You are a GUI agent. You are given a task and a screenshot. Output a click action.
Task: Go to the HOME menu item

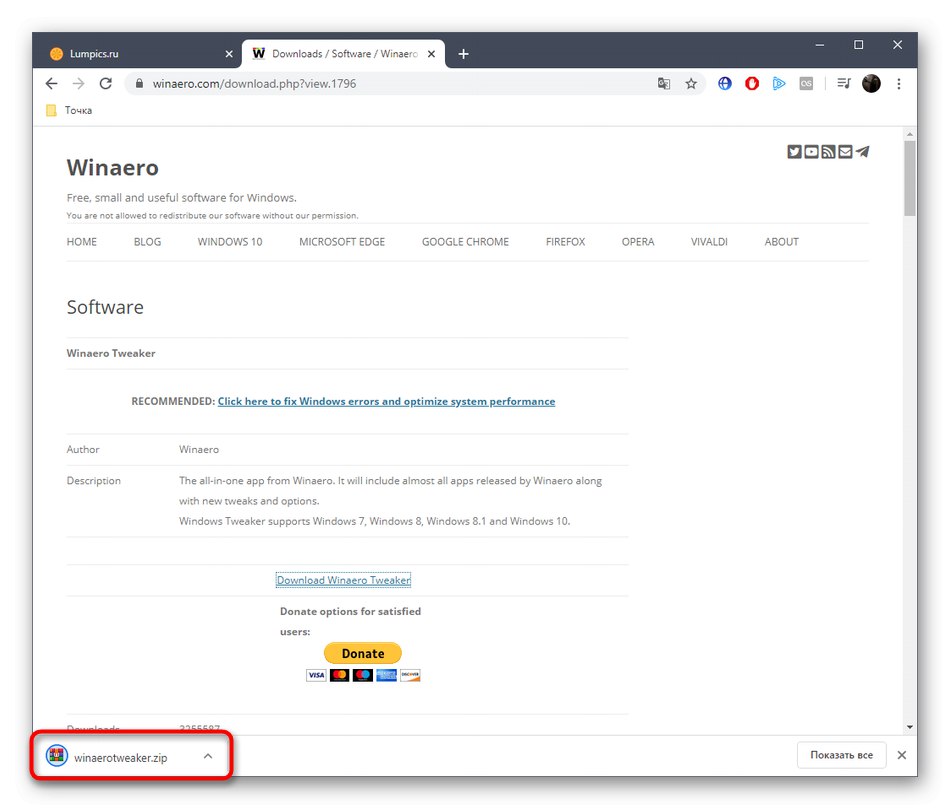coord(82,242)
